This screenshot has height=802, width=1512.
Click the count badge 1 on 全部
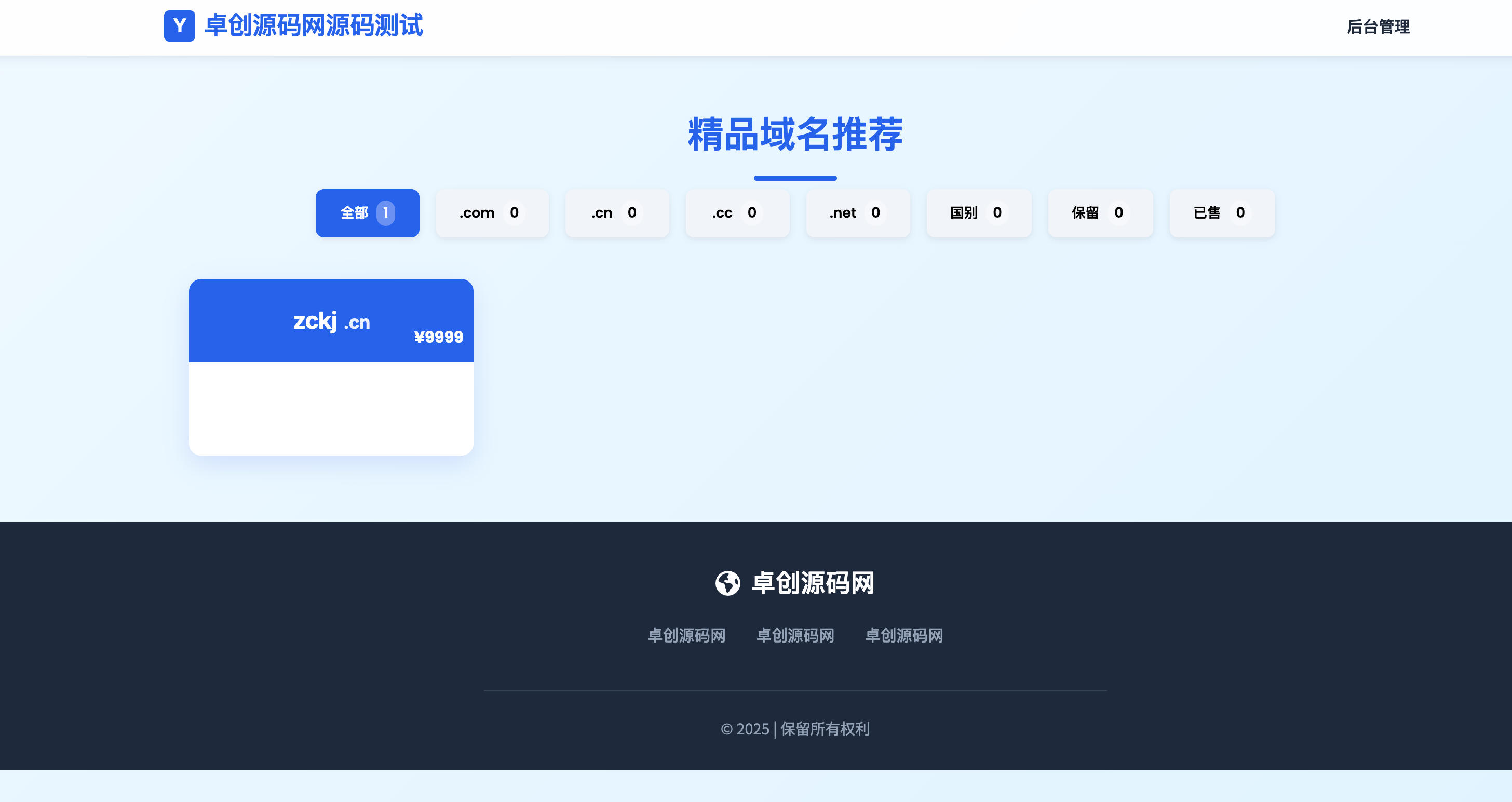(x=386, y=213)
